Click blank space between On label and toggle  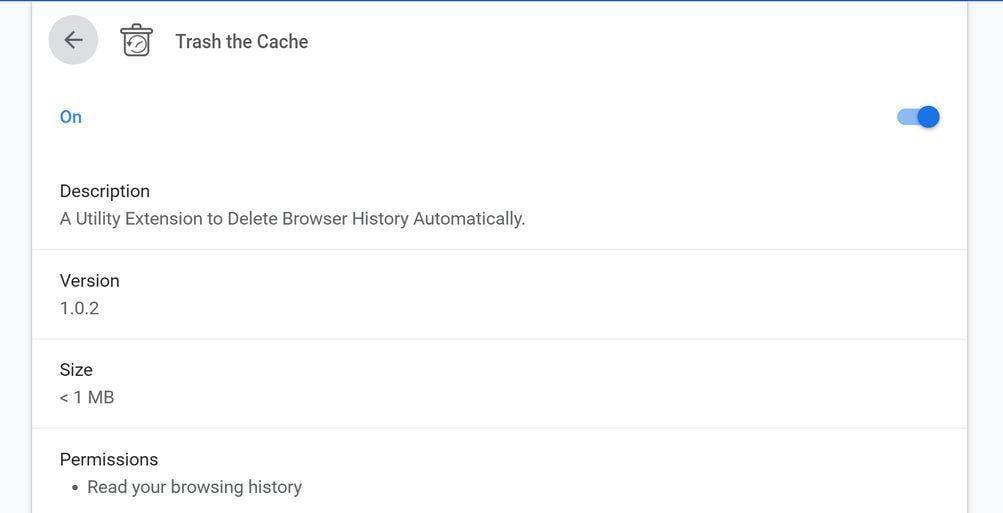tap(480, 117)
